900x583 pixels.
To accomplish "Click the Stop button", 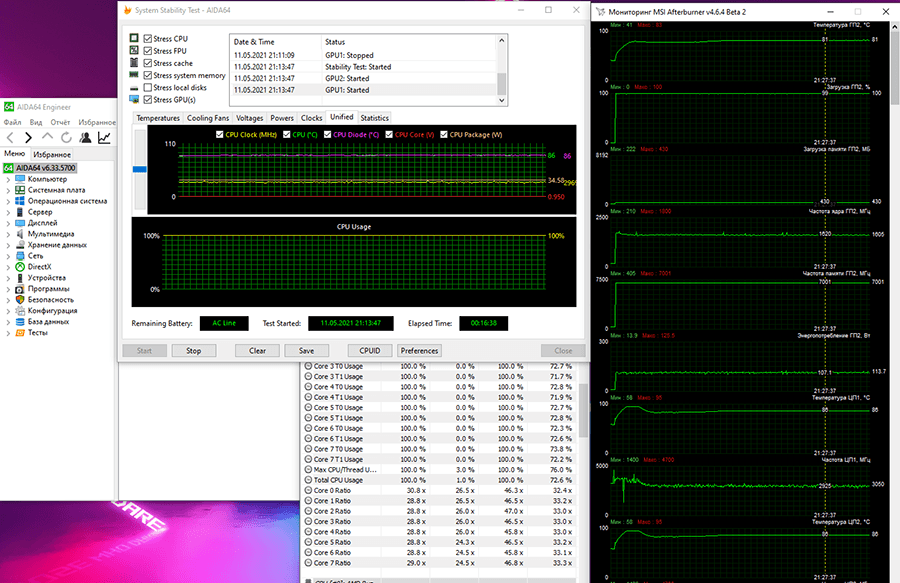I will (x=193, y=351).
